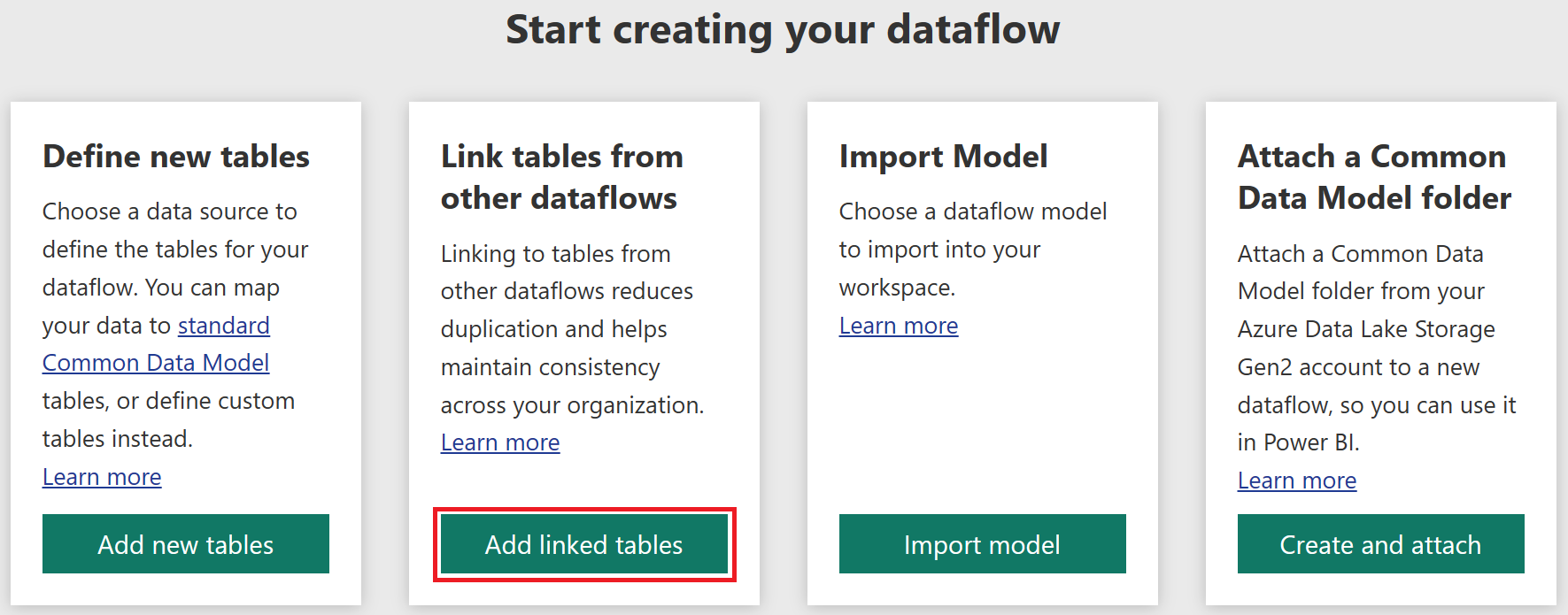The image size is (1568, 615).
Task: Click the 'Linking to tables from' description
Action: tap(555, 254)
